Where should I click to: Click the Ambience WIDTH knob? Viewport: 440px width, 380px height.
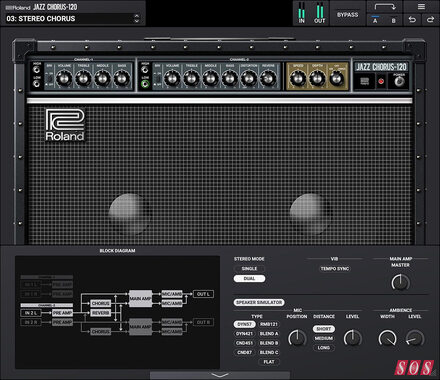pyautogui.click(x=387, y=338)
